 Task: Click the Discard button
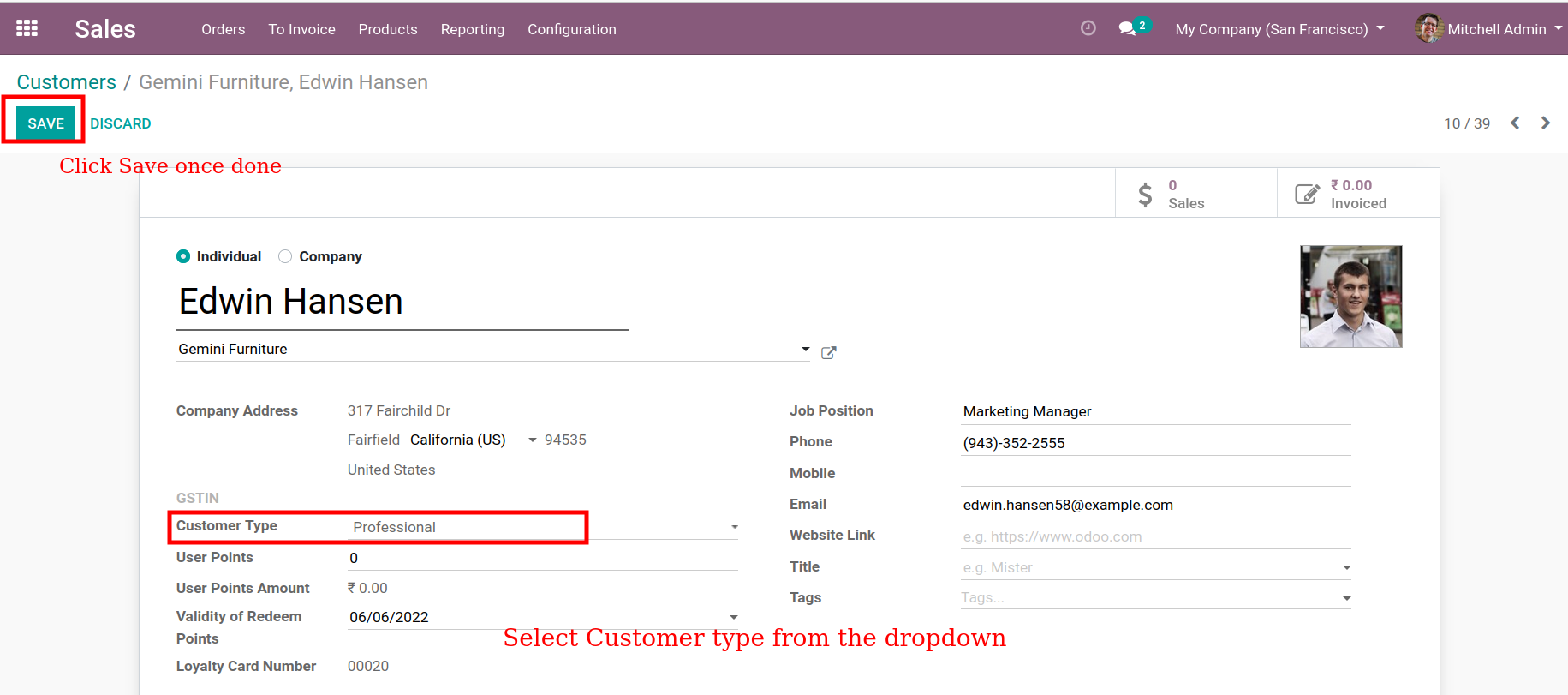(x=121, y=123)
